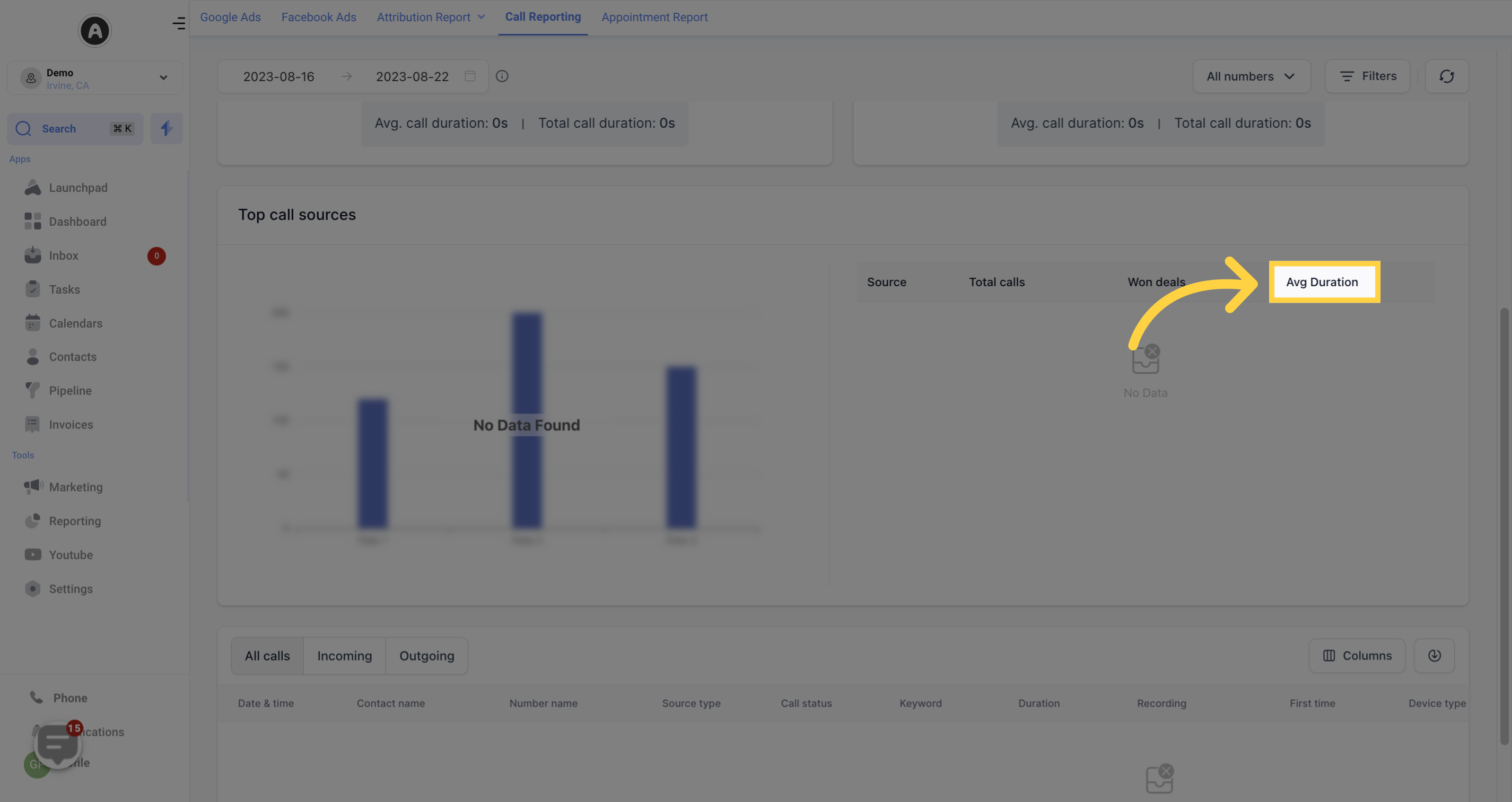1512x802 pixels.
Task: Select the Outgoing calls toggle
Action: (x=426, y=655)
